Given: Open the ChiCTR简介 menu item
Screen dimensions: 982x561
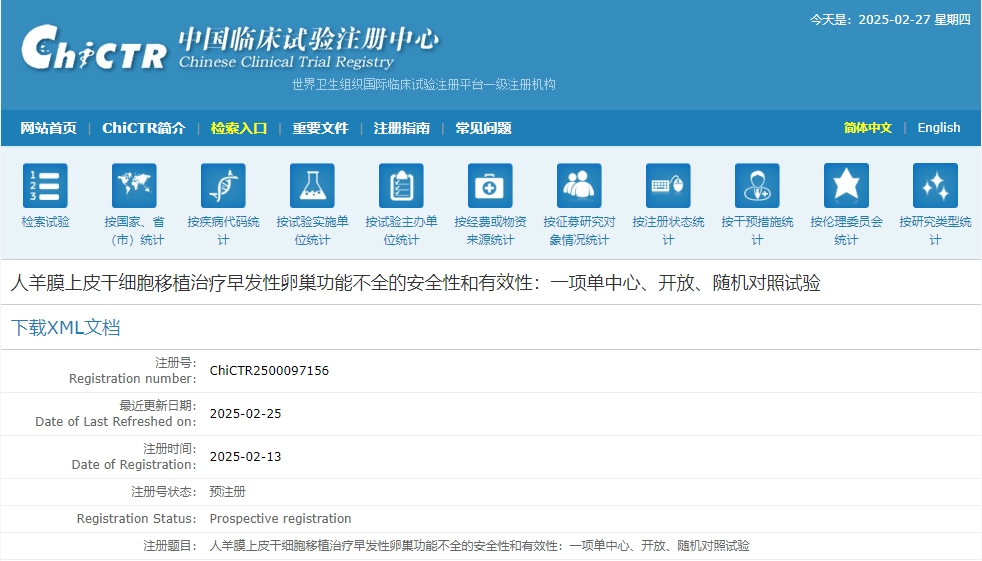Looking at the screenshot, I should pos(143,128).
